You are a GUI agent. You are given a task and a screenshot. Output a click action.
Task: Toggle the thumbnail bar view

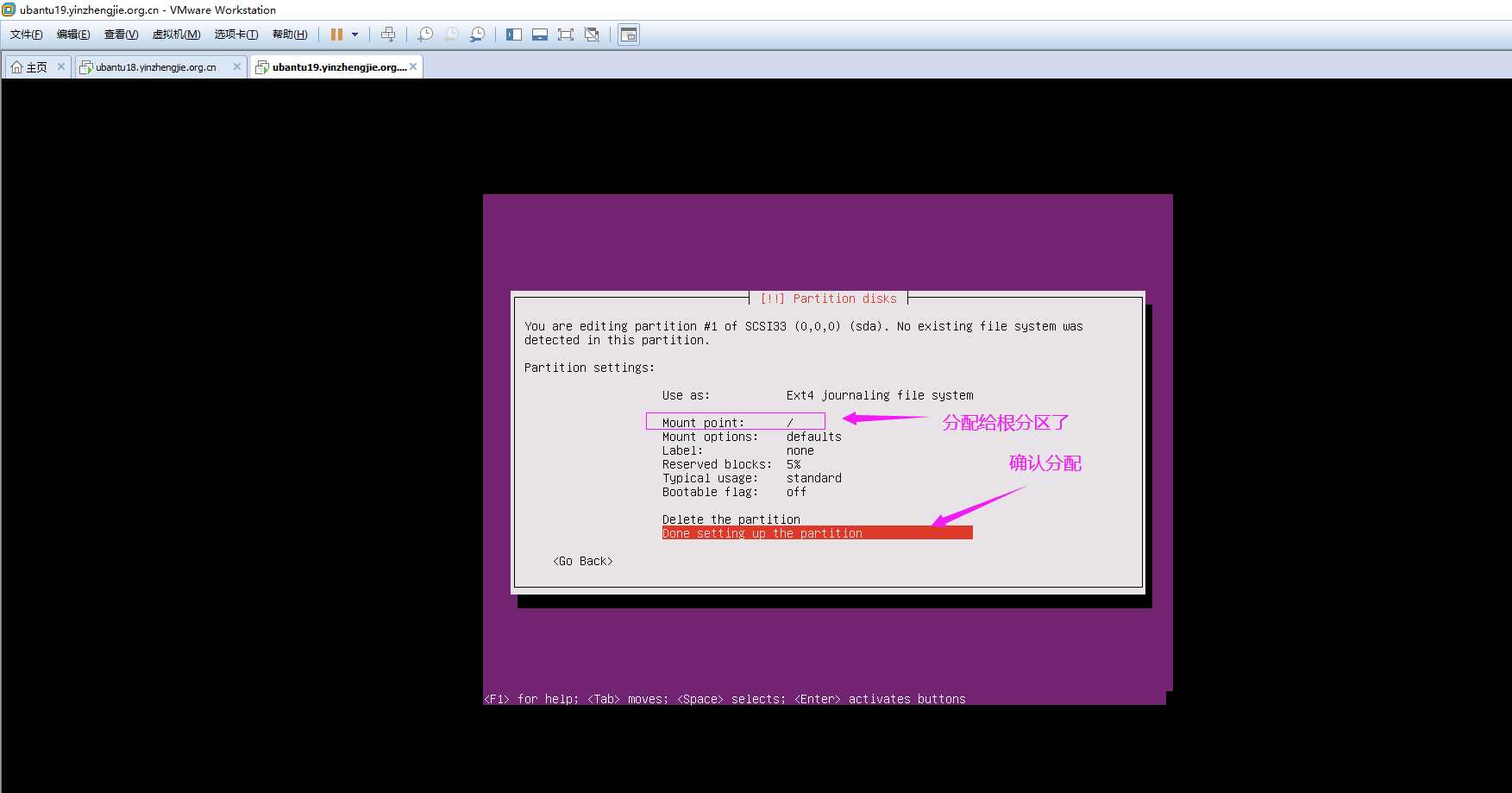pyautogui.click(x=540, y=35)
